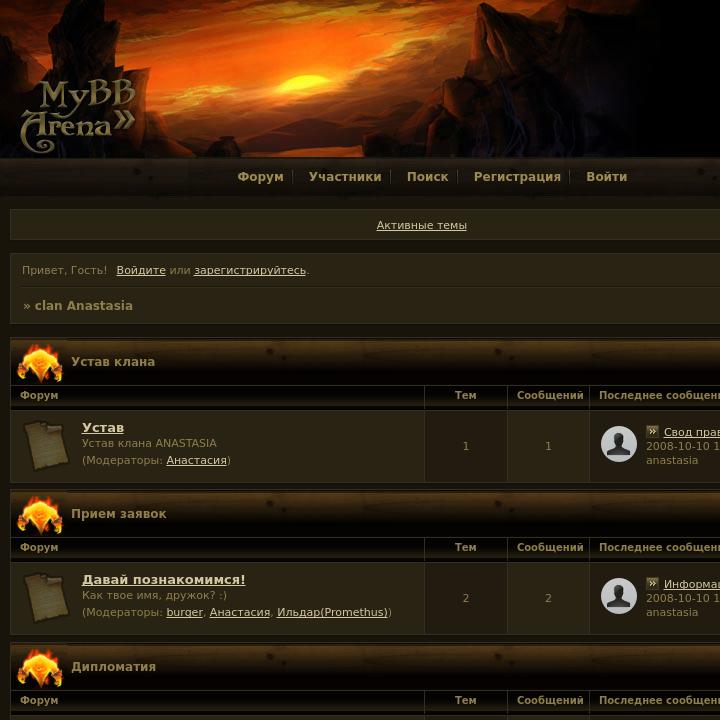Click arrow icon before Информация link
The image size is (720, 720).
click(x=652, y=583)
